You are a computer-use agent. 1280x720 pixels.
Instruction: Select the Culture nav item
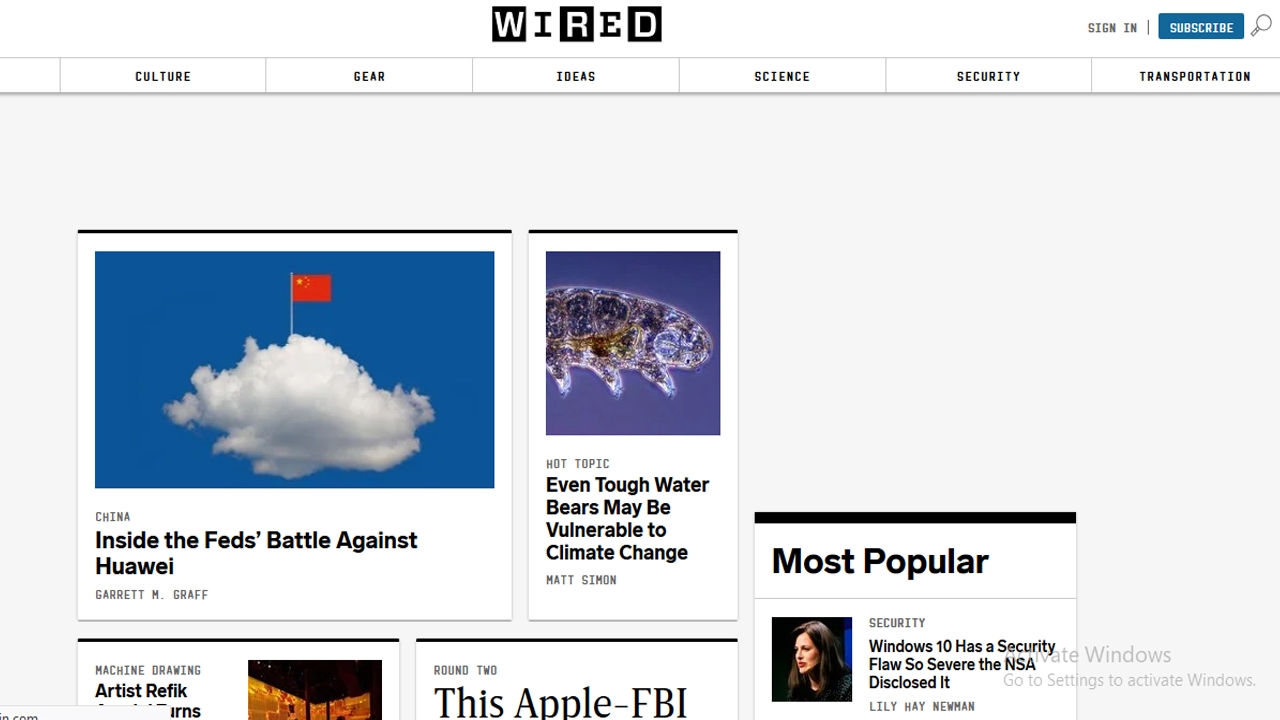pos(163,76)
